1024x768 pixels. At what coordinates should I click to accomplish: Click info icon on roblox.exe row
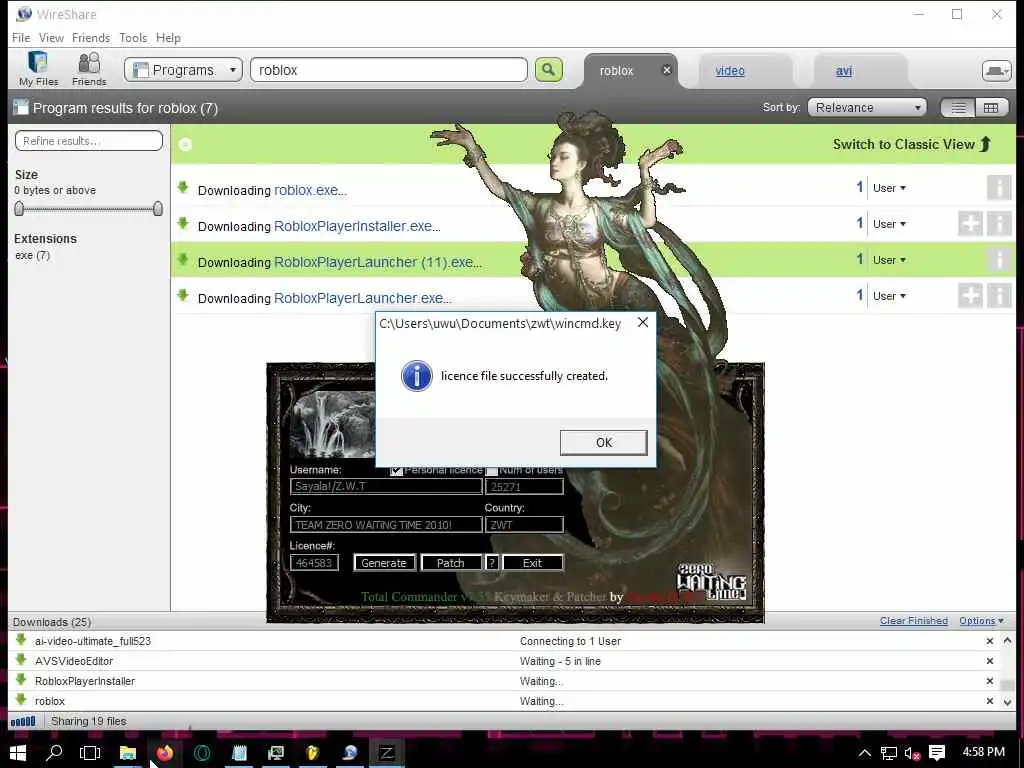999,188
